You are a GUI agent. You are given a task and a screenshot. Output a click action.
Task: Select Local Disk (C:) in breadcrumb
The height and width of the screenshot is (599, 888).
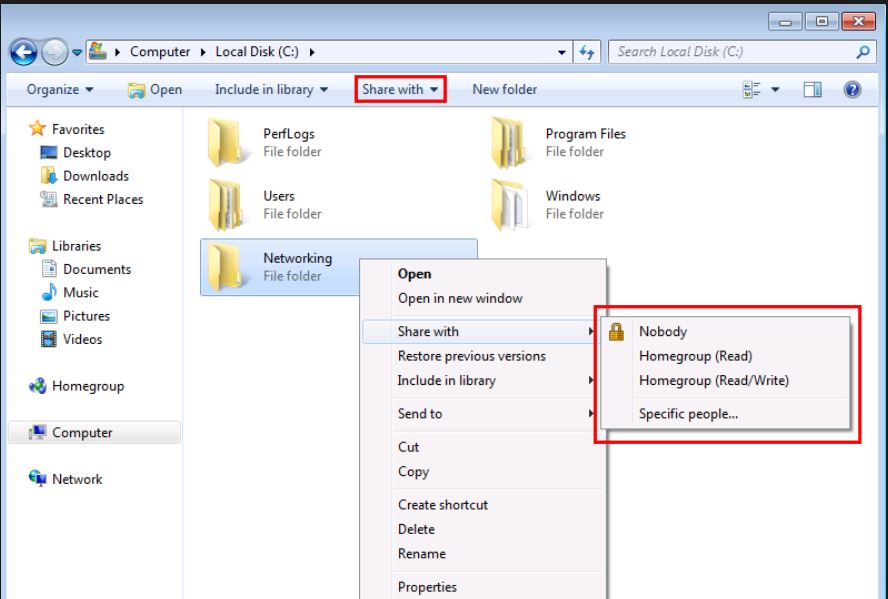(257, 52)
